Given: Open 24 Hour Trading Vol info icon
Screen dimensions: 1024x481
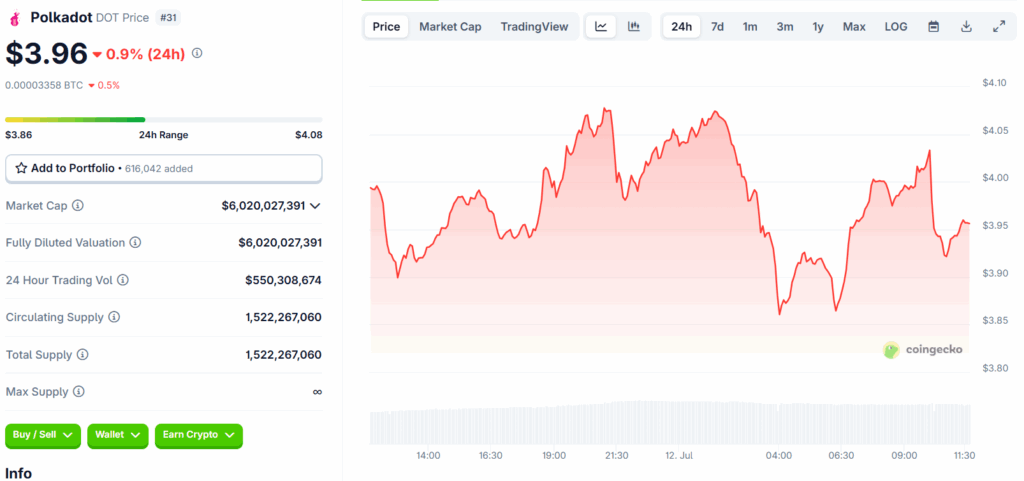Looking at the screenshot, I should click(x=123, y=280).
